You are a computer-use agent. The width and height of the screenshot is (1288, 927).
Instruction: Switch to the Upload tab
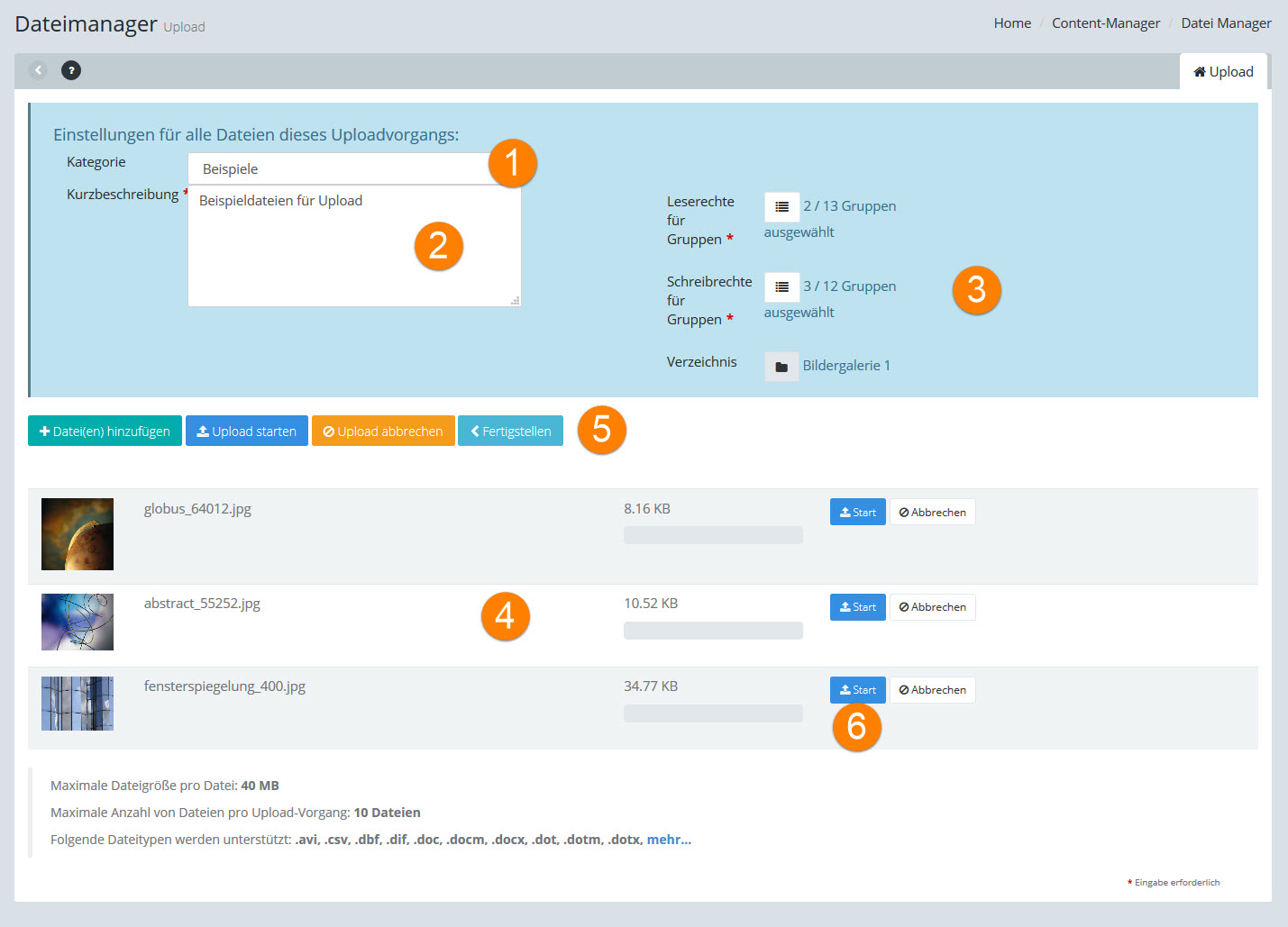(x=1223, y=72)
